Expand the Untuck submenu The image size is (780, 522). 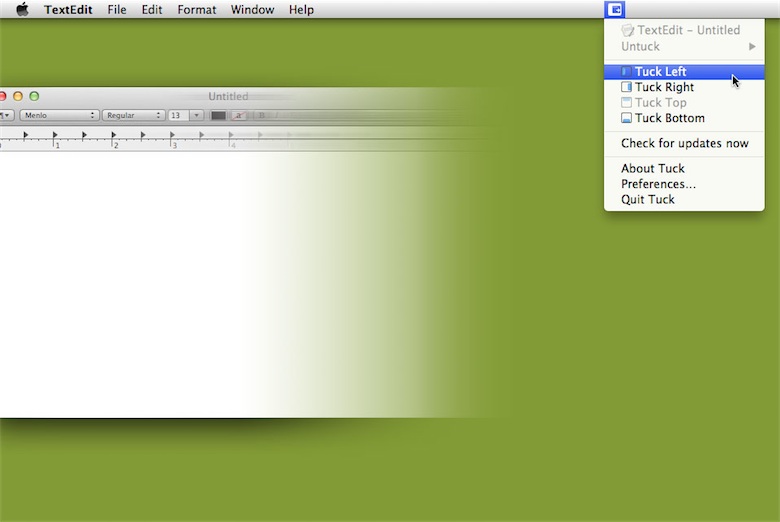coord(684,46)
